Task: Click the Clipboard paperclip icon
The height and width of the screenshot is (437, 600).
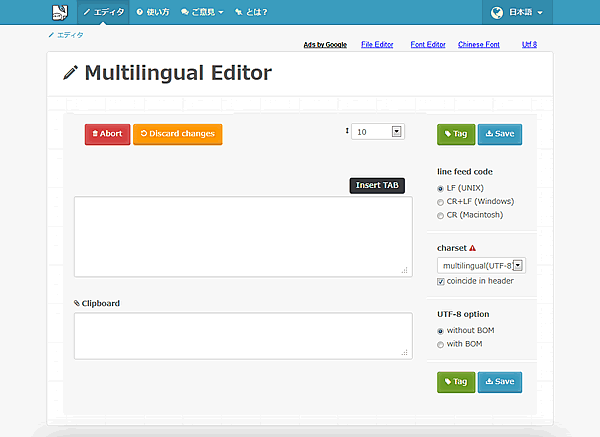Action: [x=77, y=302]
